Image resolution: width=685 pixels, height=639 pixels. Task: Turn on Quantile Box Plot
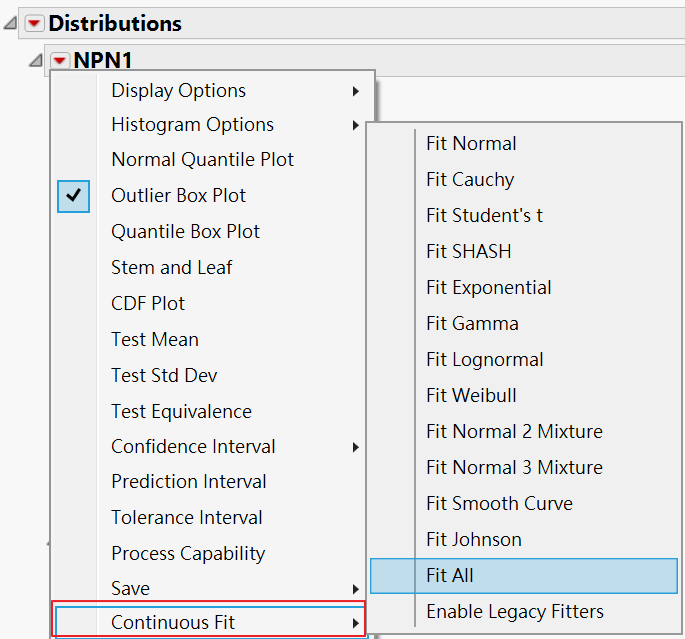(185, 232)
